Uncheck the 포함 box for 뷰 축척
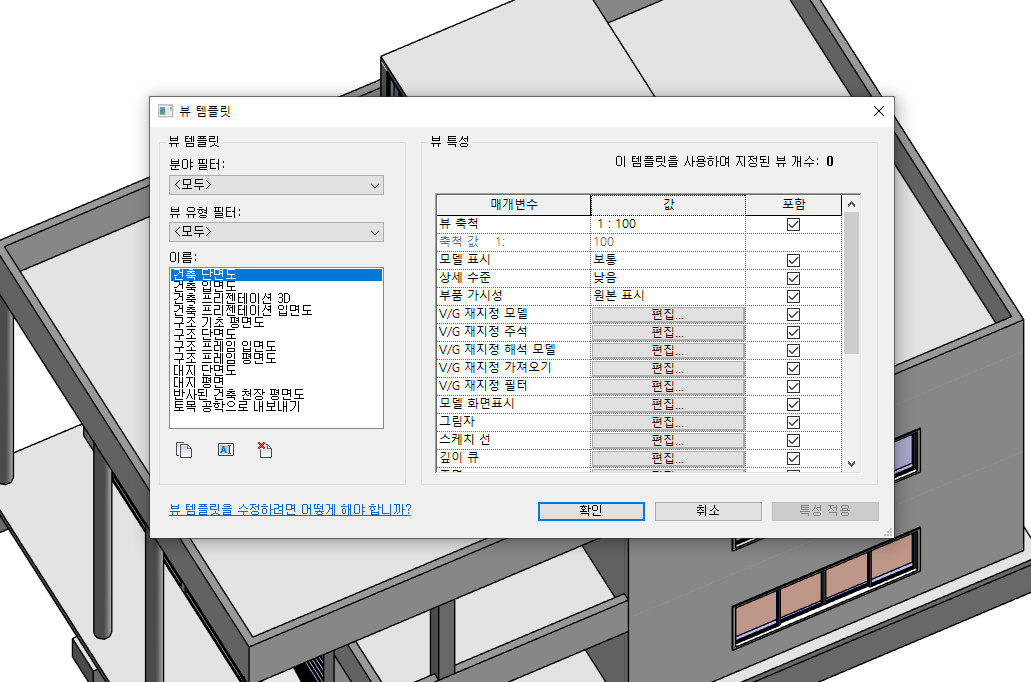This screenshot has width=1031, height=682. [794, 224]
